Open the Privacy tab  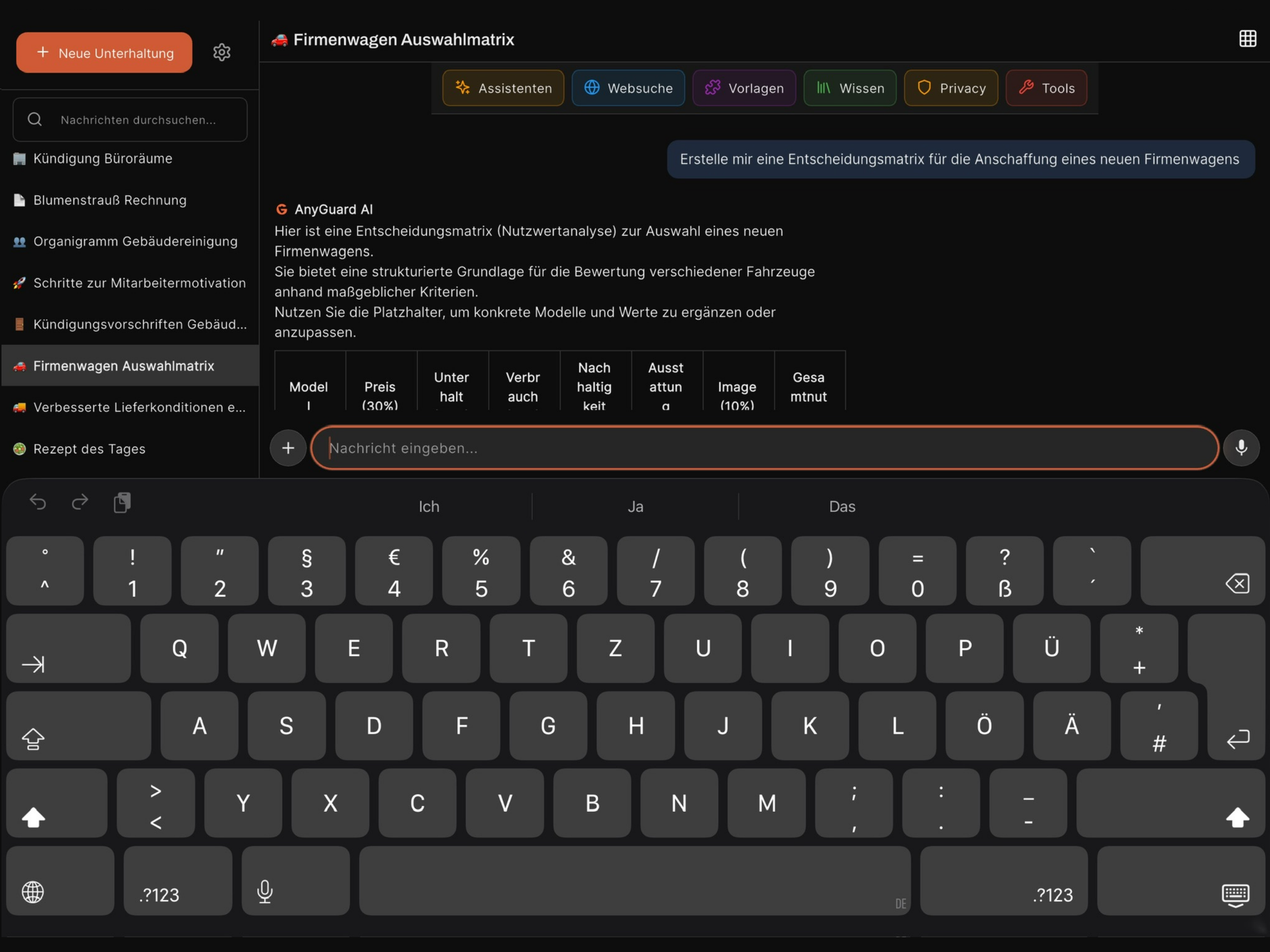point(951,88)
